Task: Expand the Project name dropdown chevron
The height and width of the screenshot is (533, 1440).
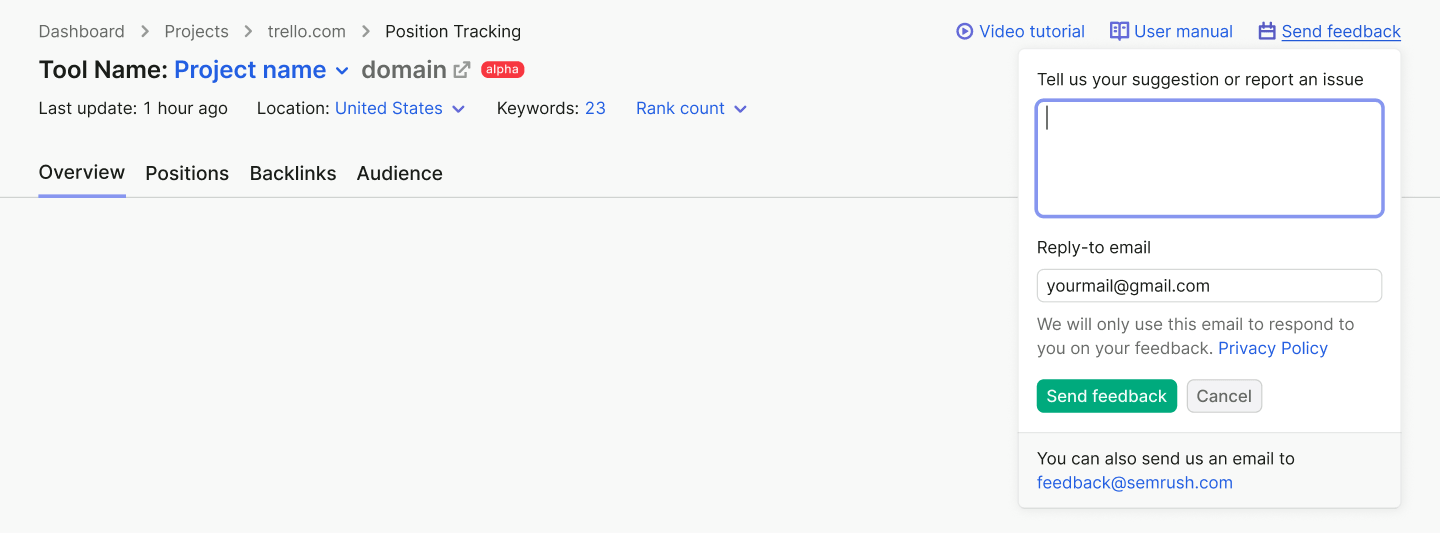Action: click(342, 71)
